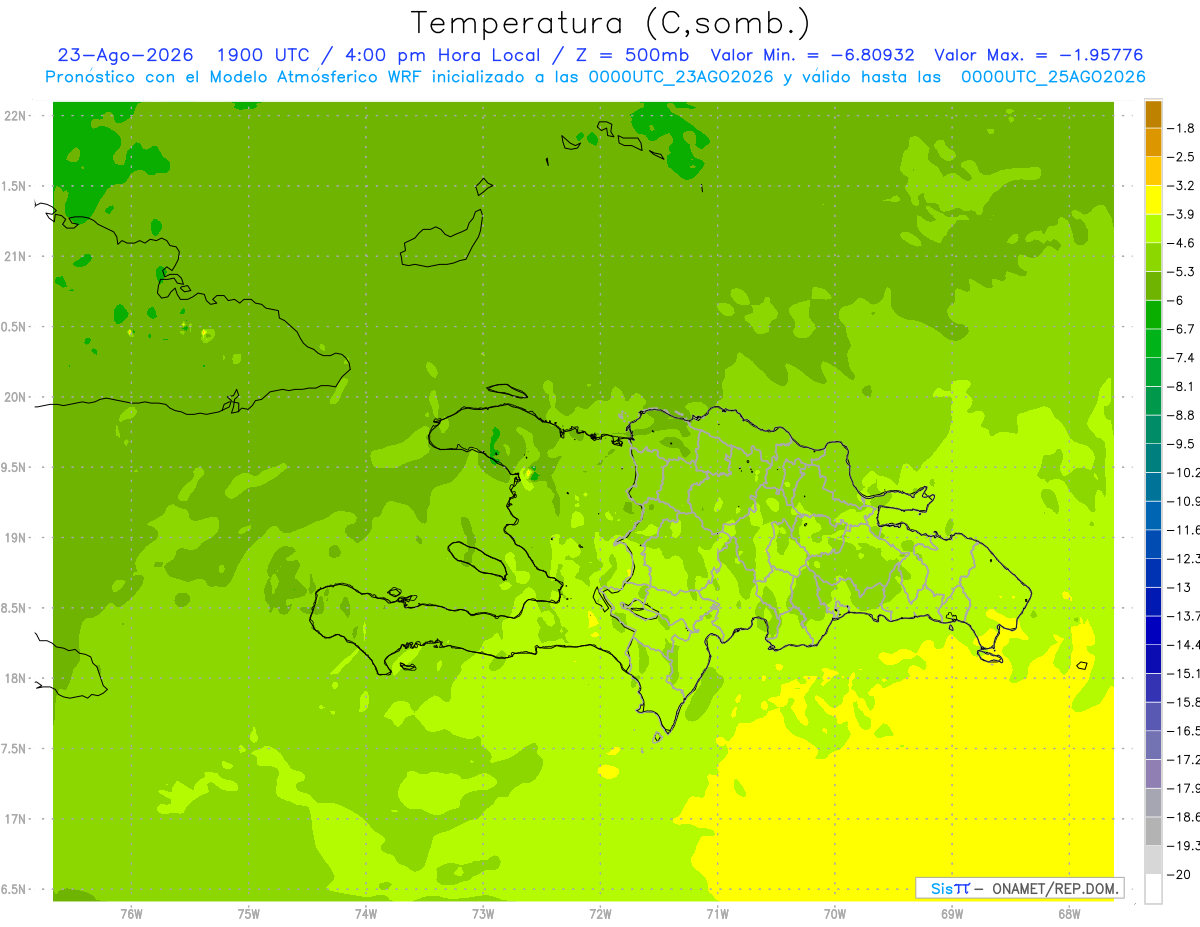The width and height of the screenshot is (1200, 927).
Task: Click the -1.8 legend value
Action: (1182, 128)
